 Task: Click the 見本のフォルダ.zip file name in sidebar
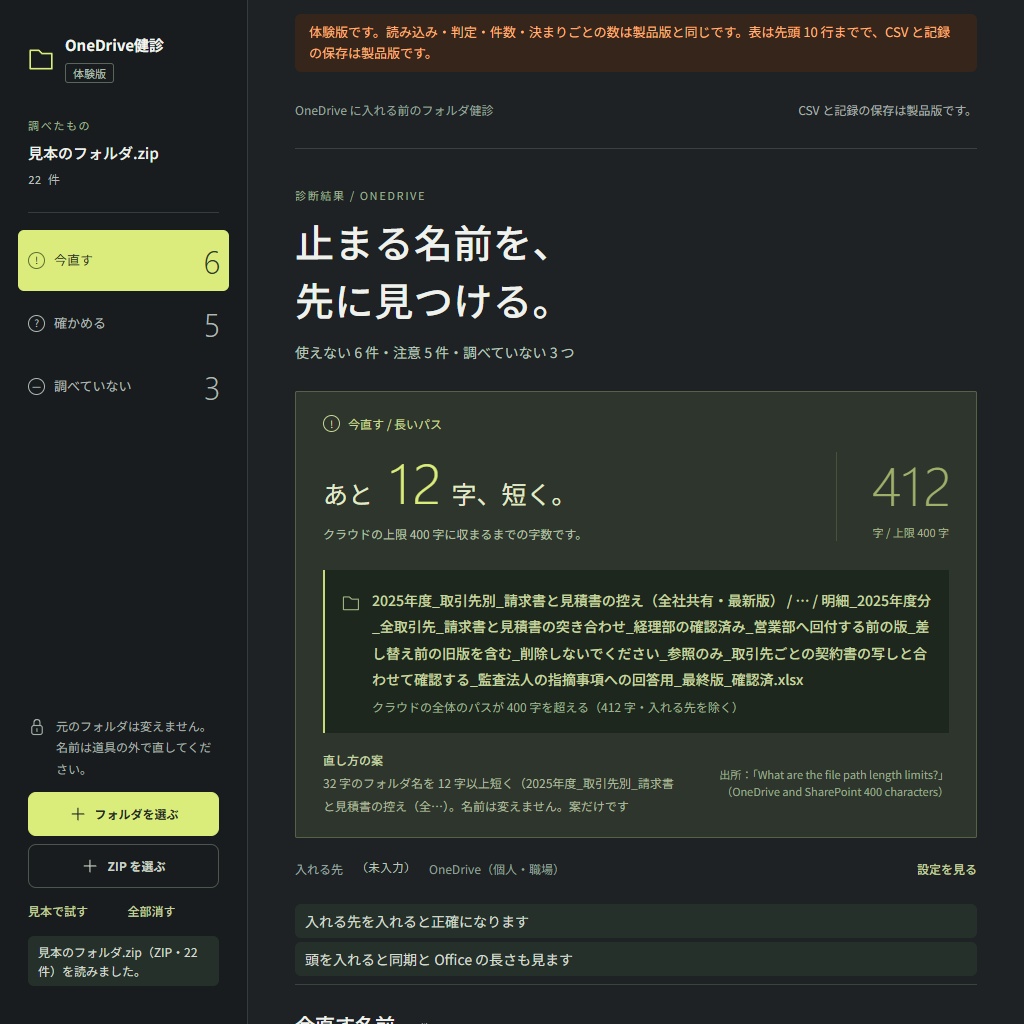point(93,153)
